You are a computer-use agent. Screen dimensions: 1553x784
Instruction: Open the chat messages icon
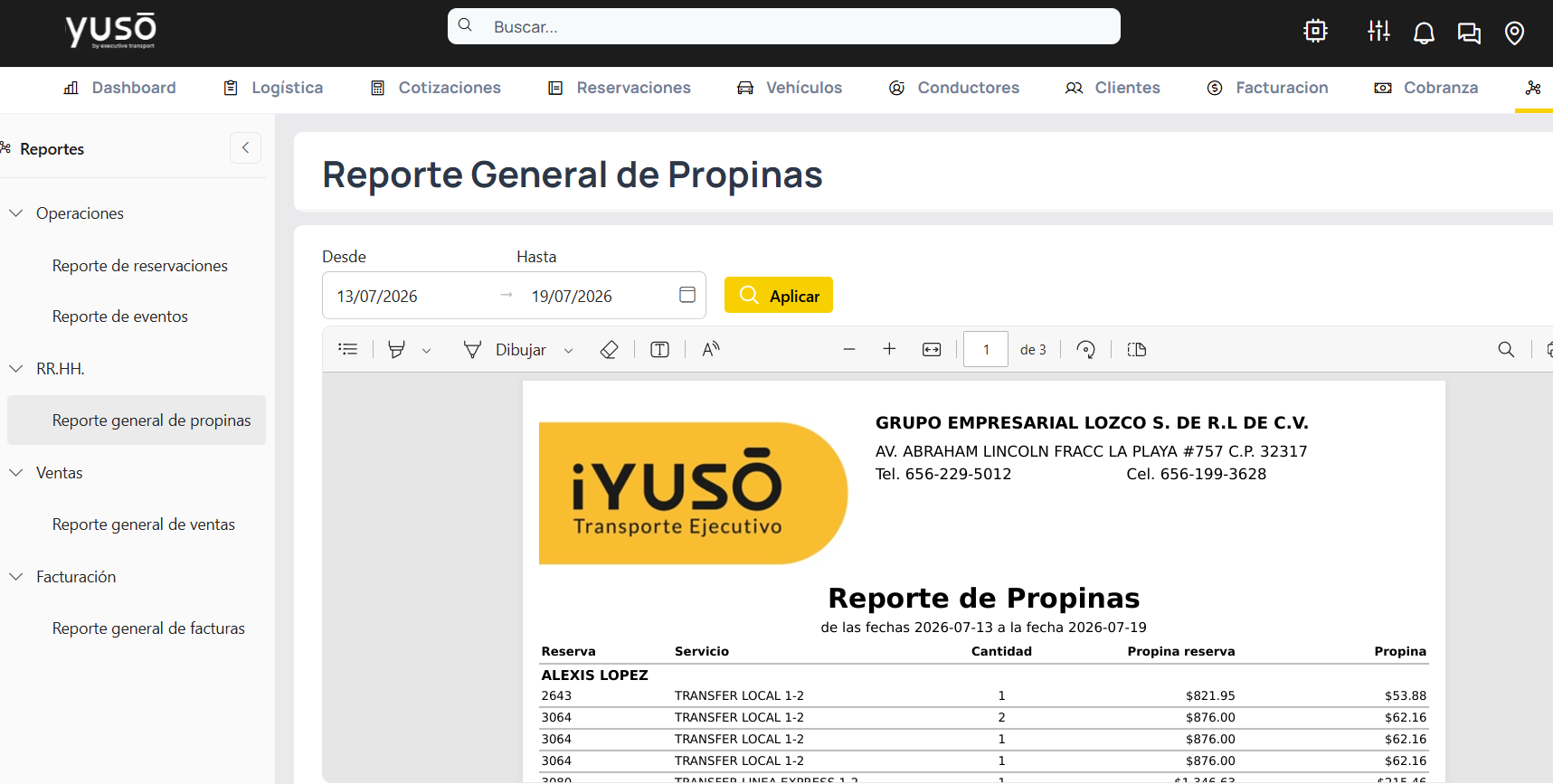click(x=1469, y=33)
